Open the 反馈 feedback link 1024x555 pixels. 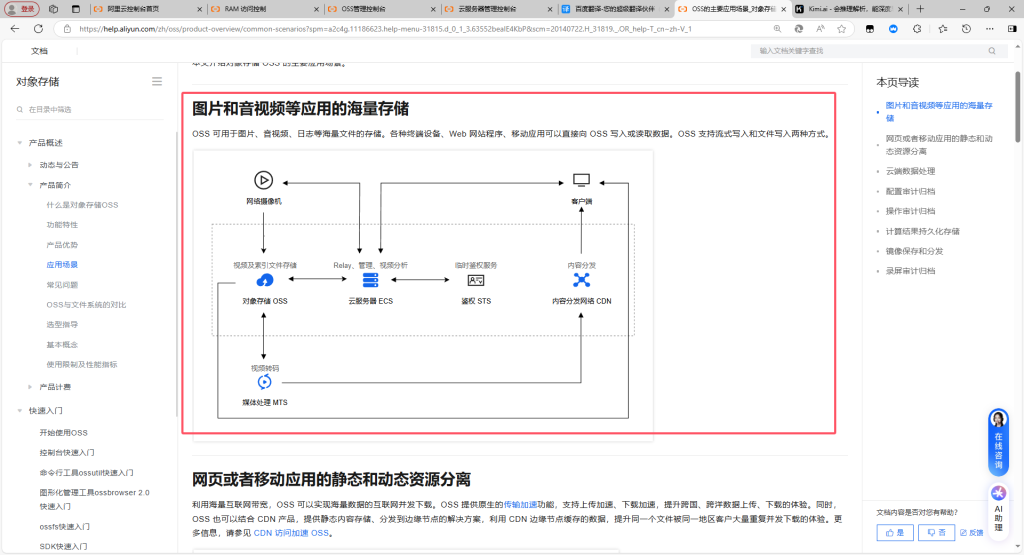(970, 533)
